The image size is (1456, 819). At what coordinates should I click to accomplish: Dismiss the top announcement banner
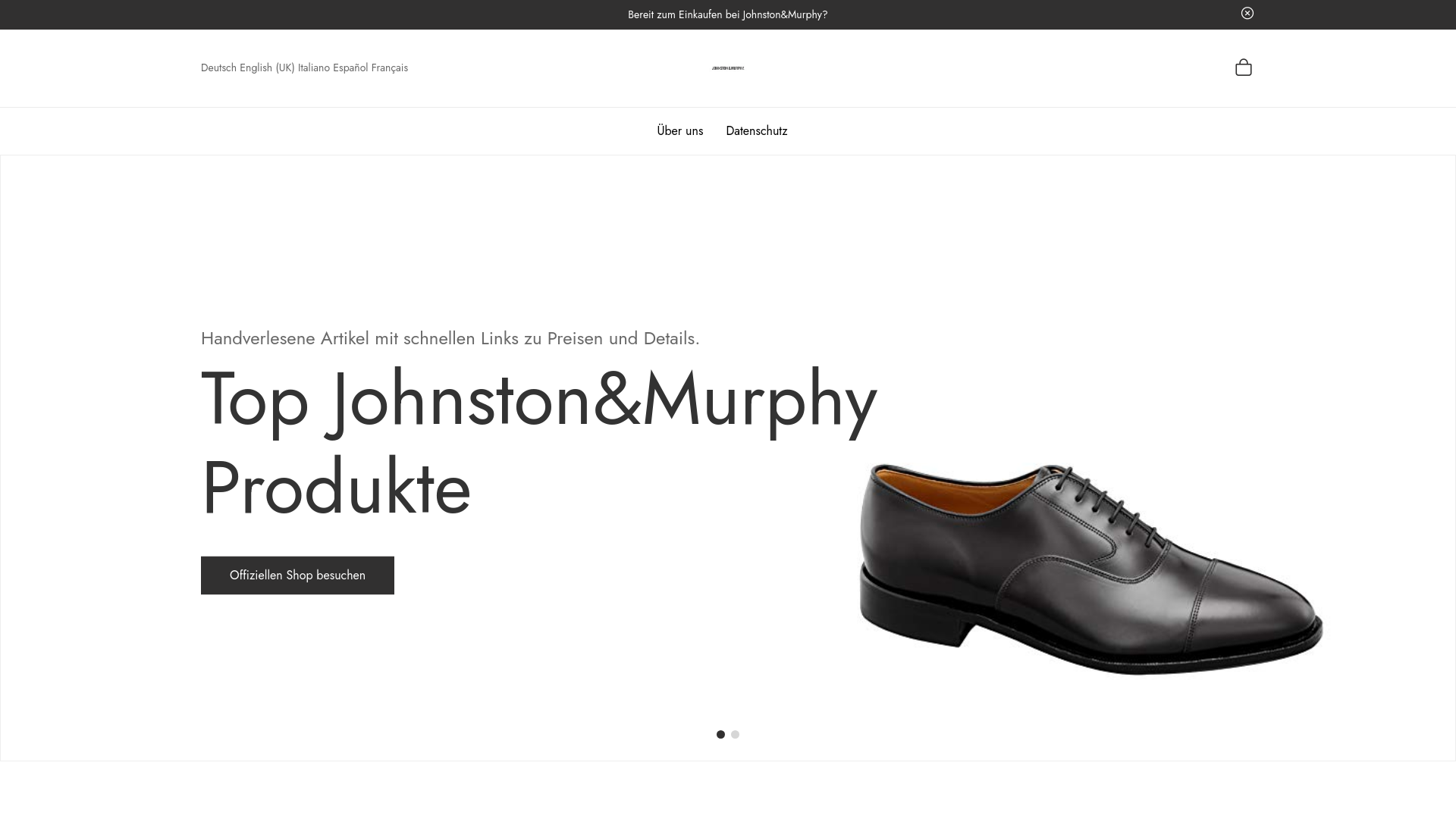tap(1247, 13)
